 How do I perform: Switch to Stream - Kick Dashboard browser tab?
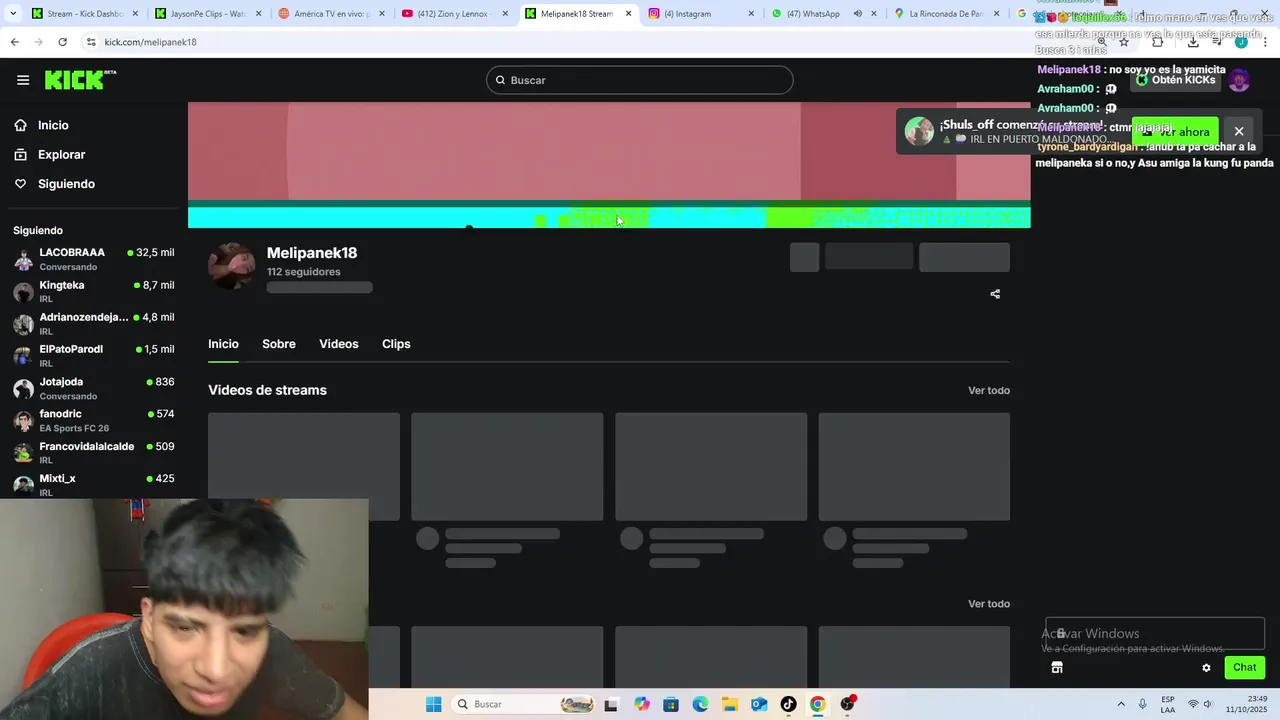coord(85,14)
